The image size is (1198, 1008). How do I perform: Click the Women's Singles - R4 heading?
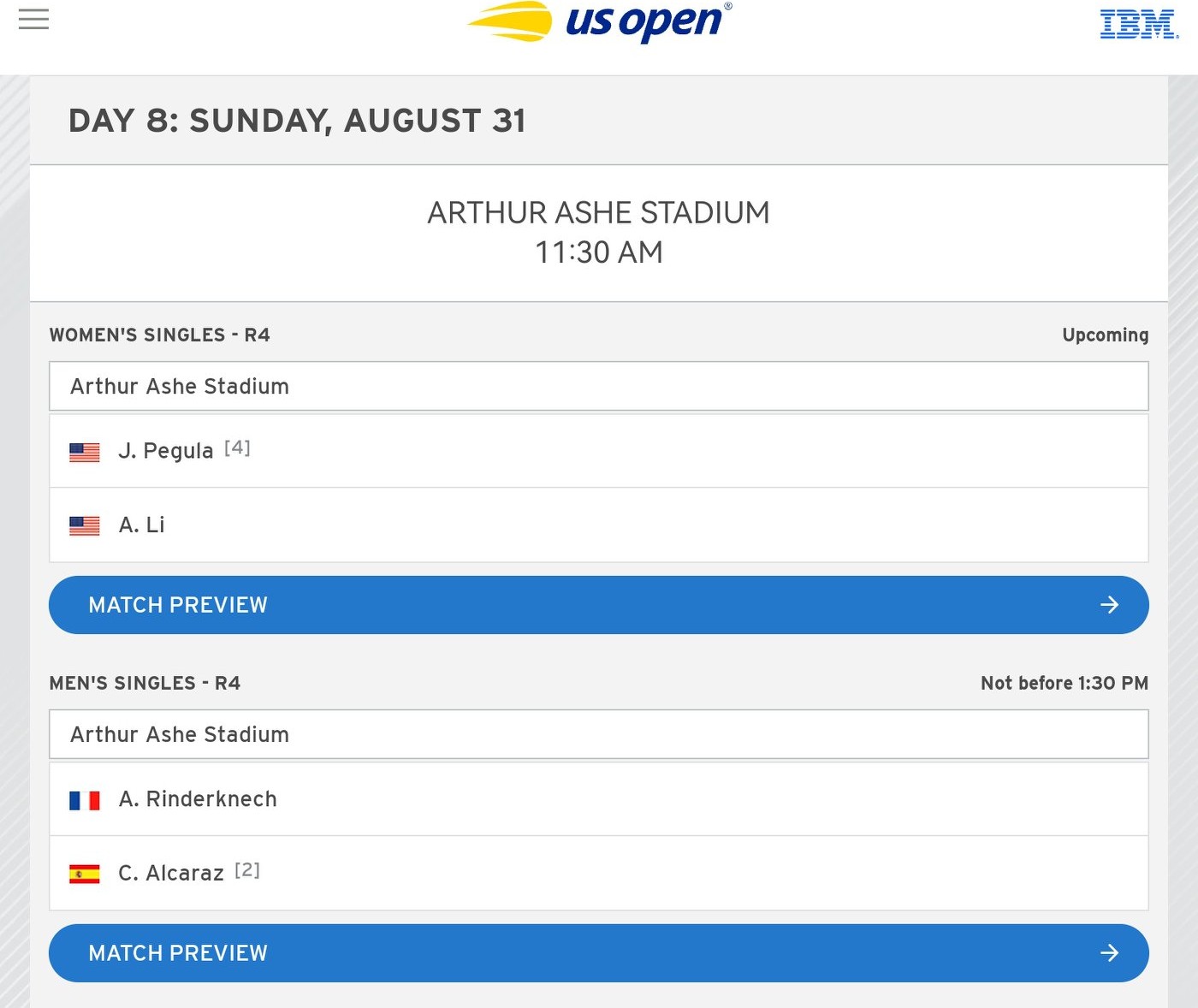click(159, 335)
